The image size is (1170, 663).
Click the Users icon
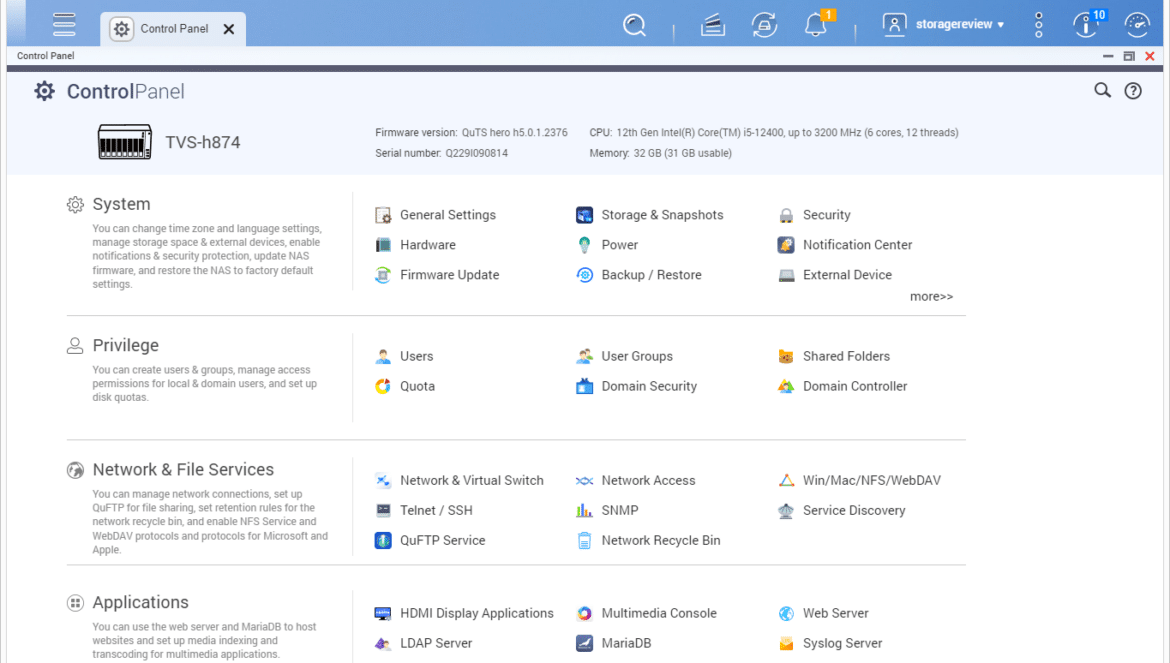(x=383, y=356)
